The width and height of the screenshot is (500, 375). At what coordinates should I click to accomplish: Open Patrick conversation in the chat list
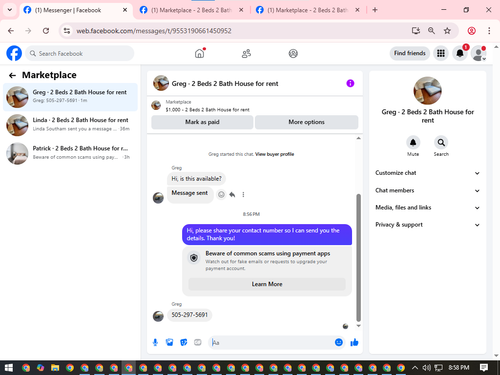point(70,153)
